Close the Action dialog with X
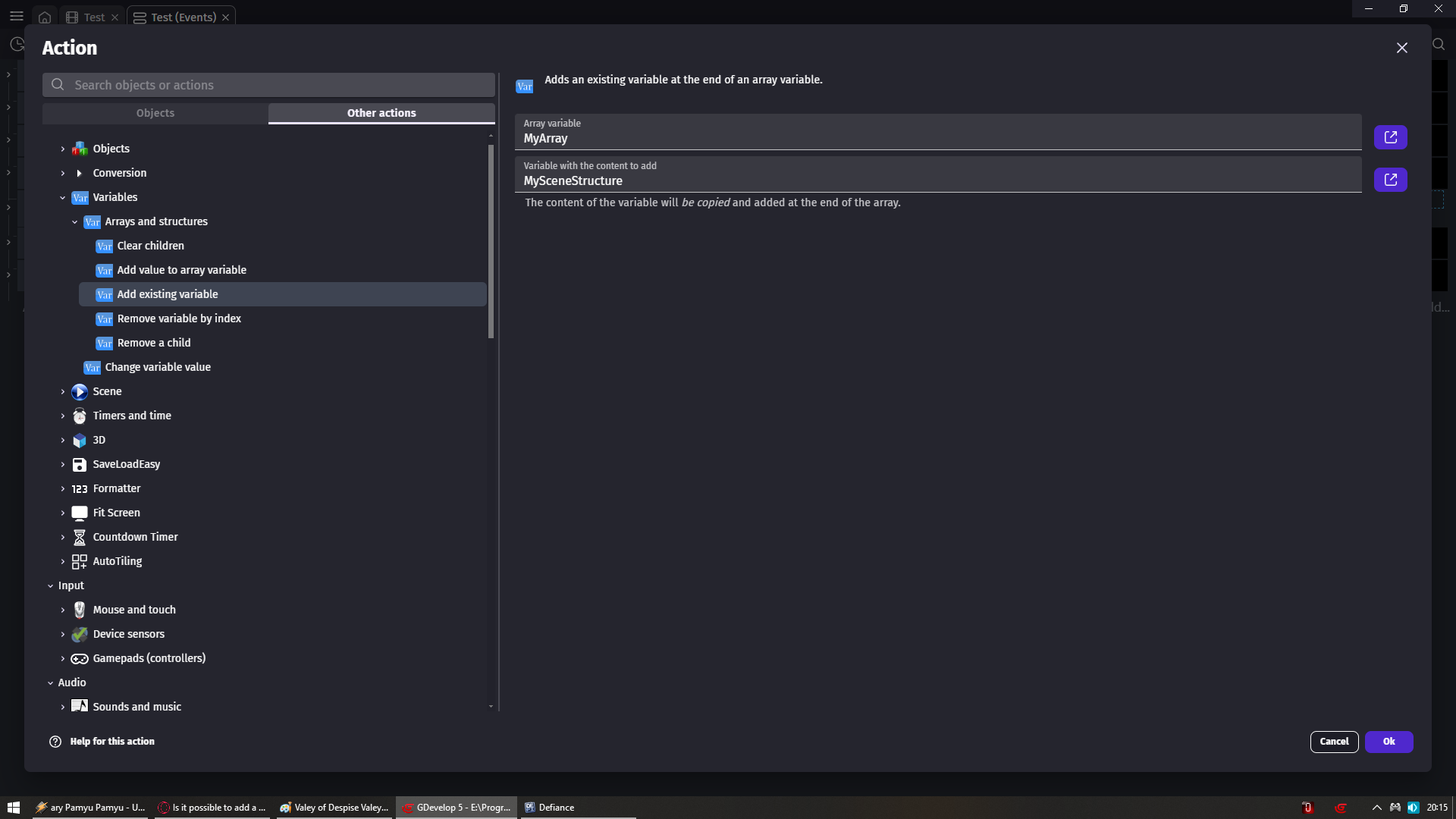The width and height of the screenshot is (1456, 819). 1401,48
